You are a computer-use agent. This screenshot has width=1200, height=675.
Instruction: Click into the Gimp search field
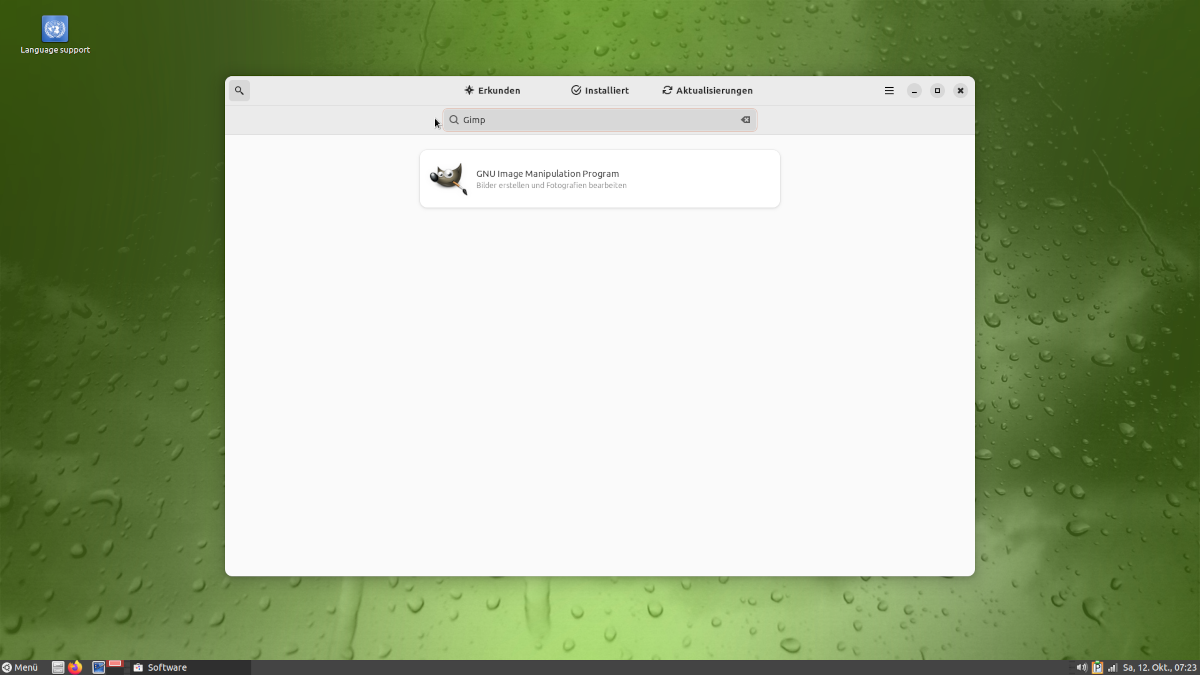[600, 120]
